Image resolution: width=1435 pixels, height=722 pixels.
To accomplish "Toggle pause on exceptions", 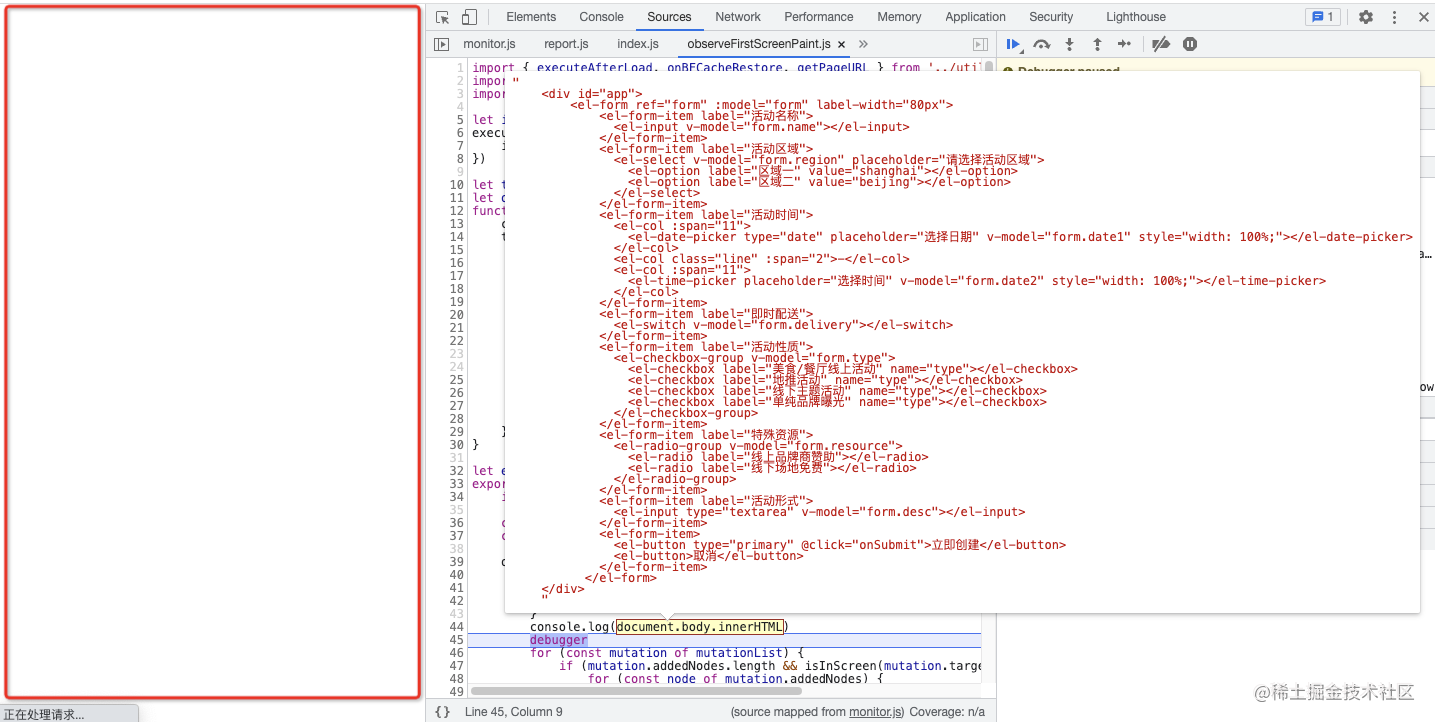I will click(x=1190, y=44).
